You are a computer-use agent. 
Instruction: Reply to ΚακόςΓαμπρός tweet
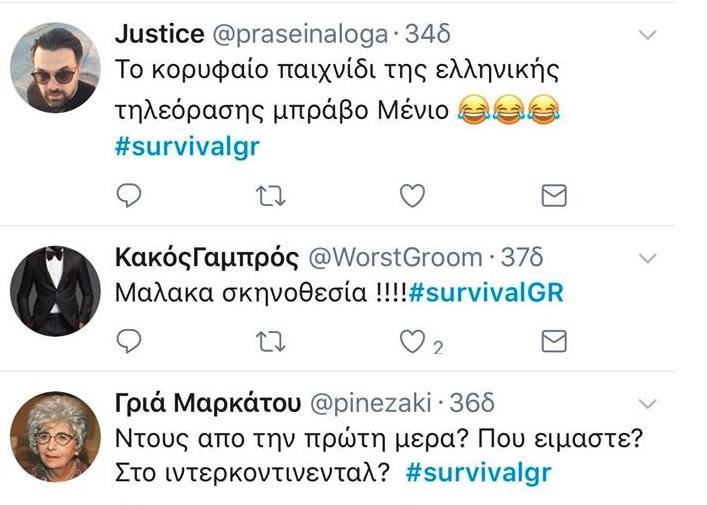(x=129, y=341)
